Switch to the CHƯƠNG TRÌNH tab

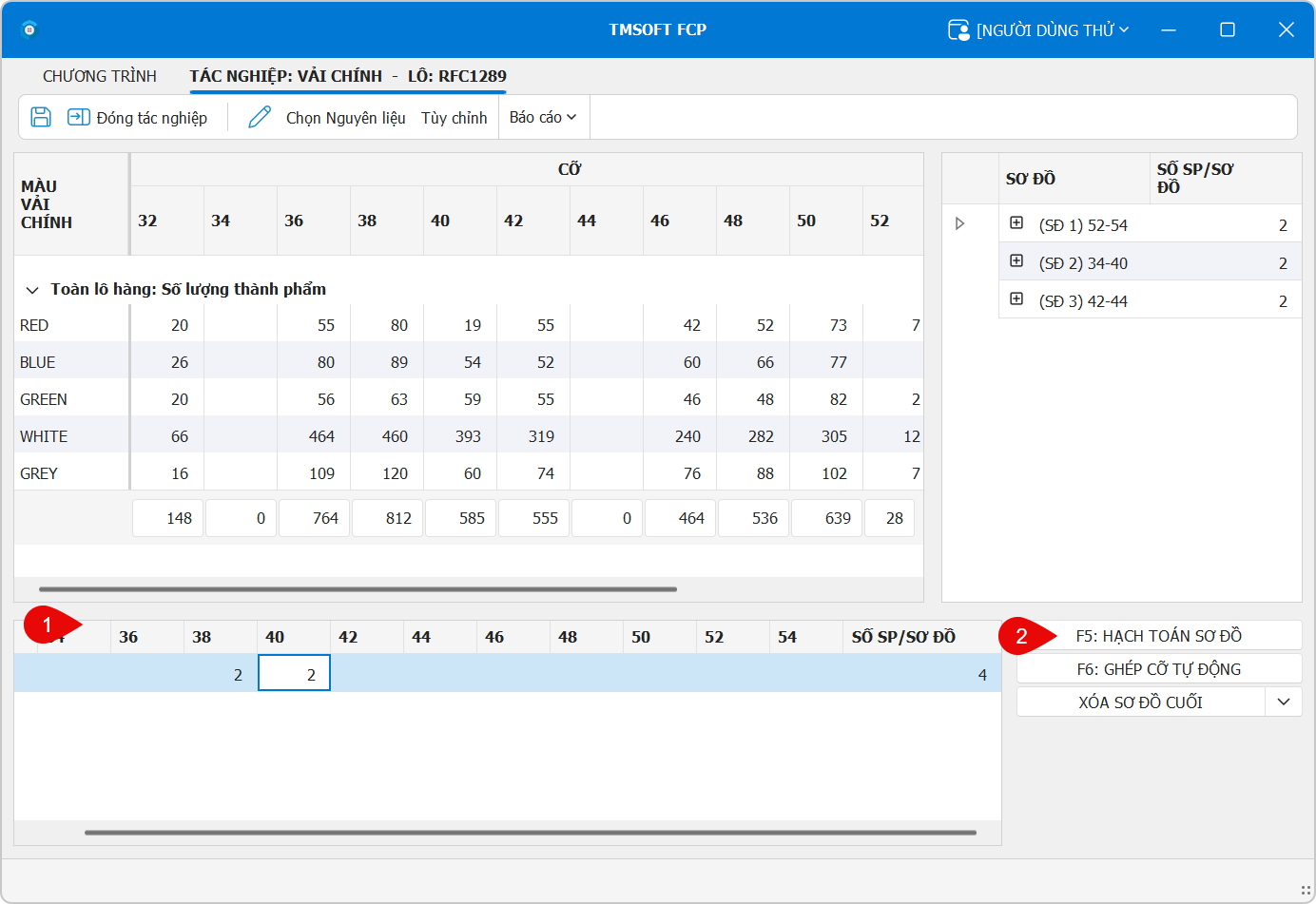[100, 76]
